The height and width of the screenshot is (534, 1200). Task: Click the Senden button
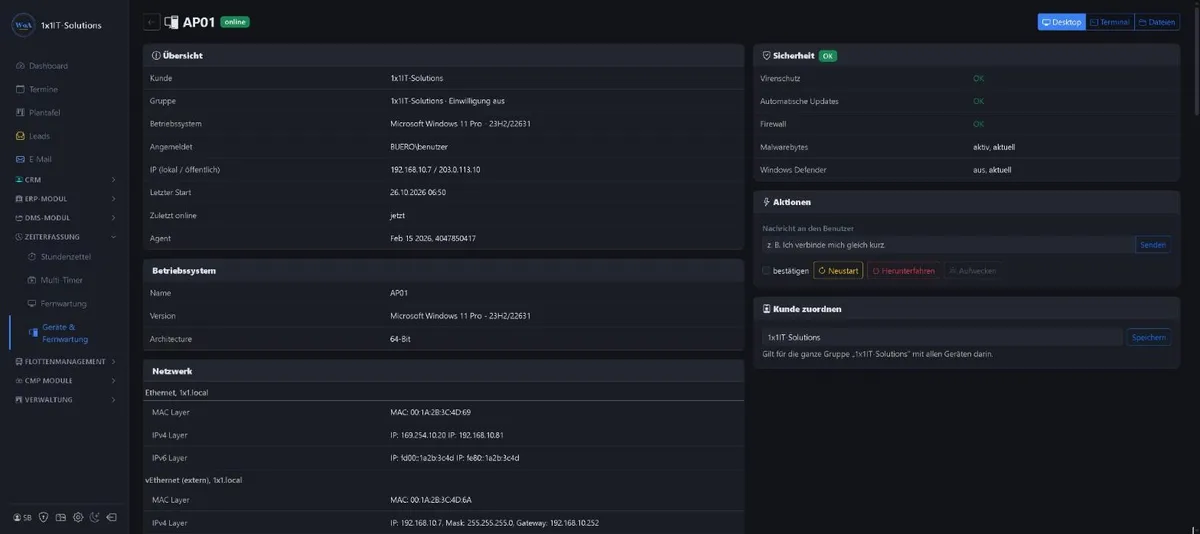pos(1153,245)
